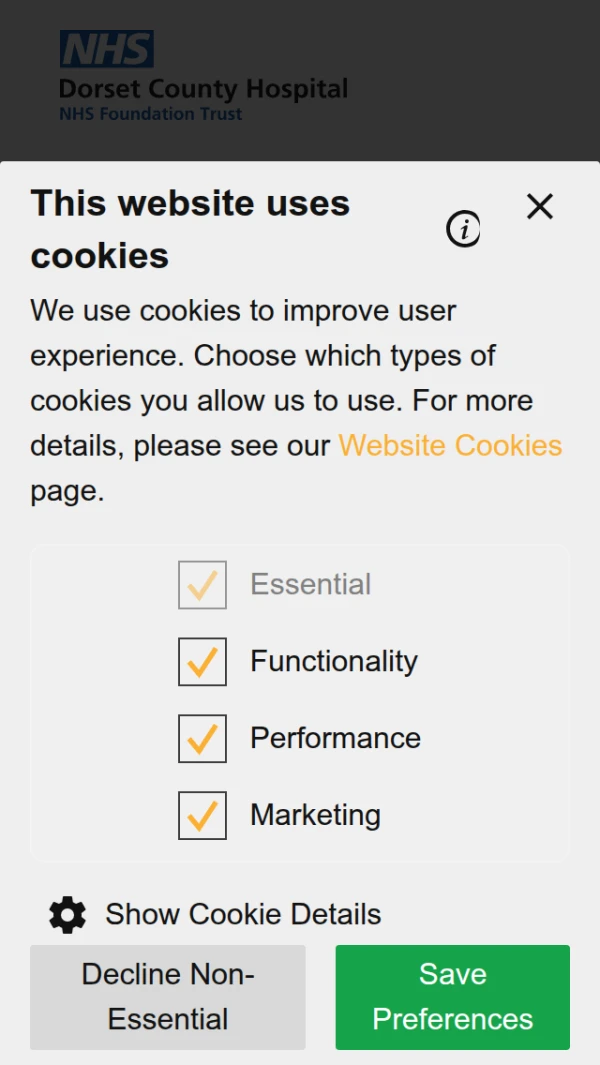
Task: Click the NHS logo badge
Action: pos(106,49)
